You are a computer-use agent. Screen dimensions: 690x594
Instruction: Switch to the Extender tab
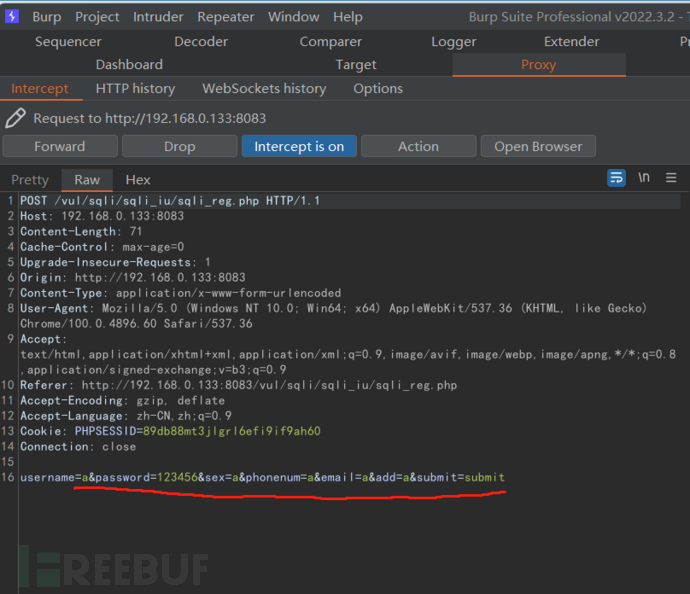(x=572, y=41)
